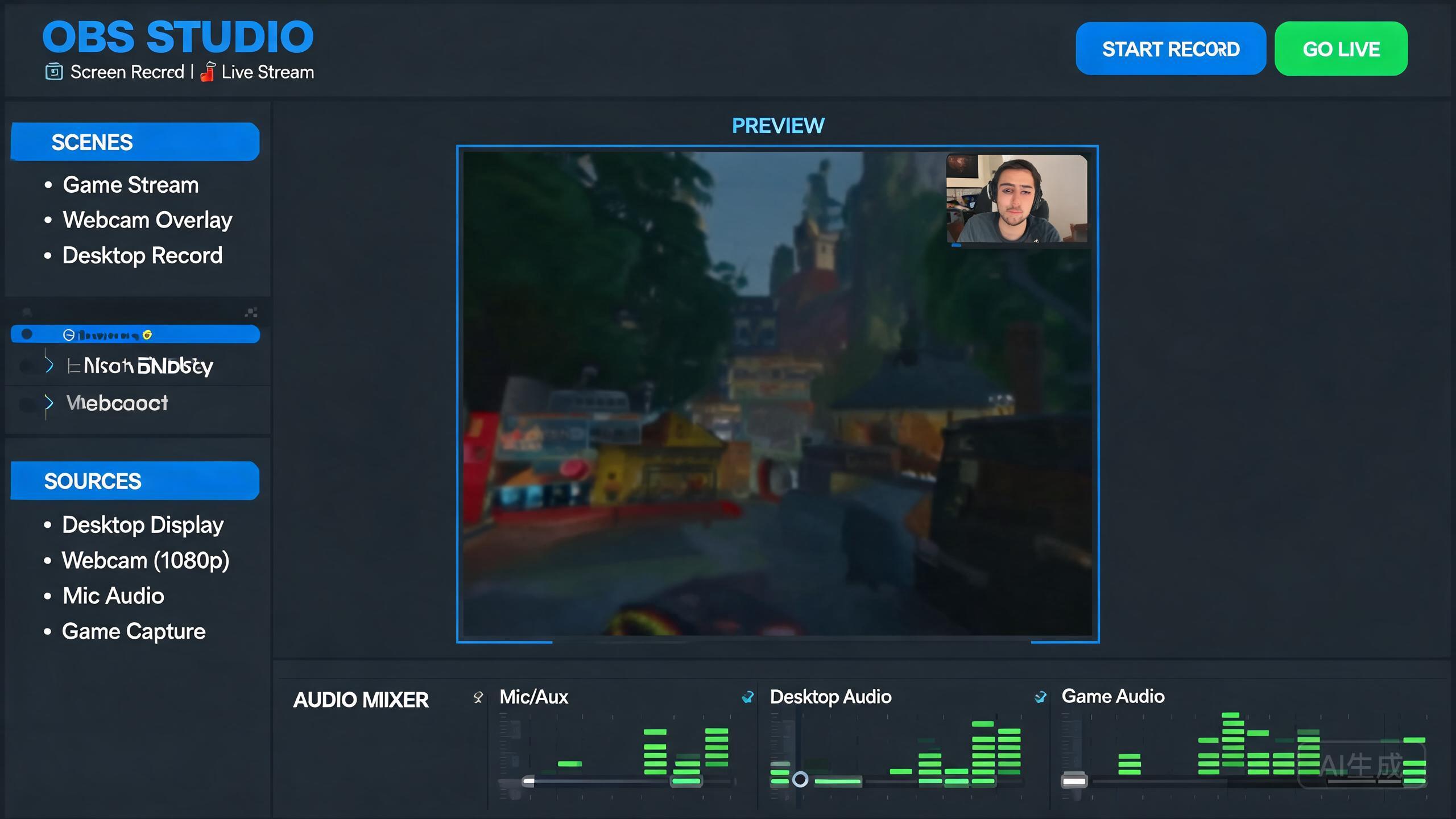
Task: Click the screen record icon under the title
Action: [54, 72]
